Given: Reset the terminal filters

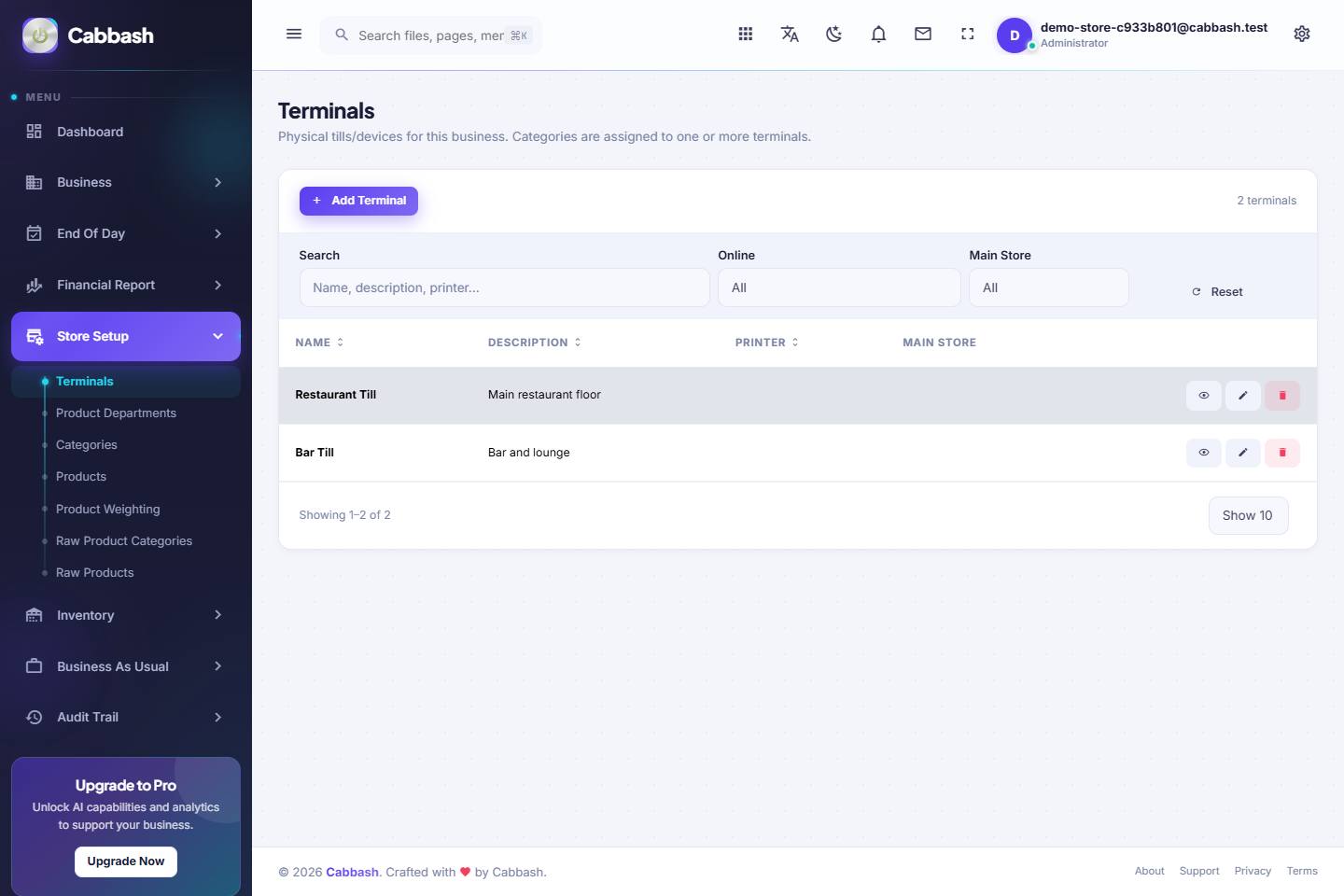Looking at the screenshot, I should (1217, 292).
